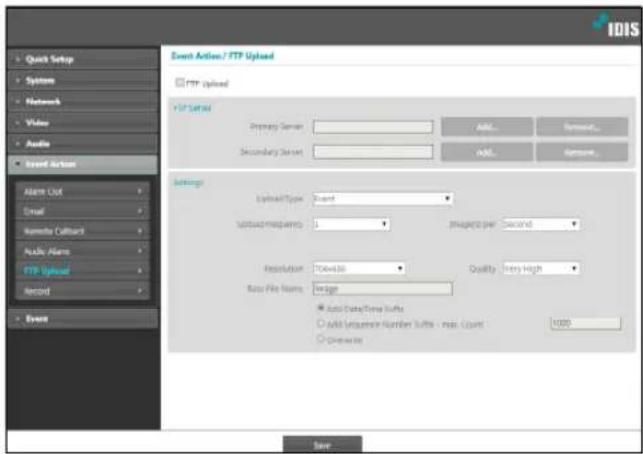Viewport: 643px width, 454px height.
Task: Click the Secondary Server field
Action: tap(372, 152)
